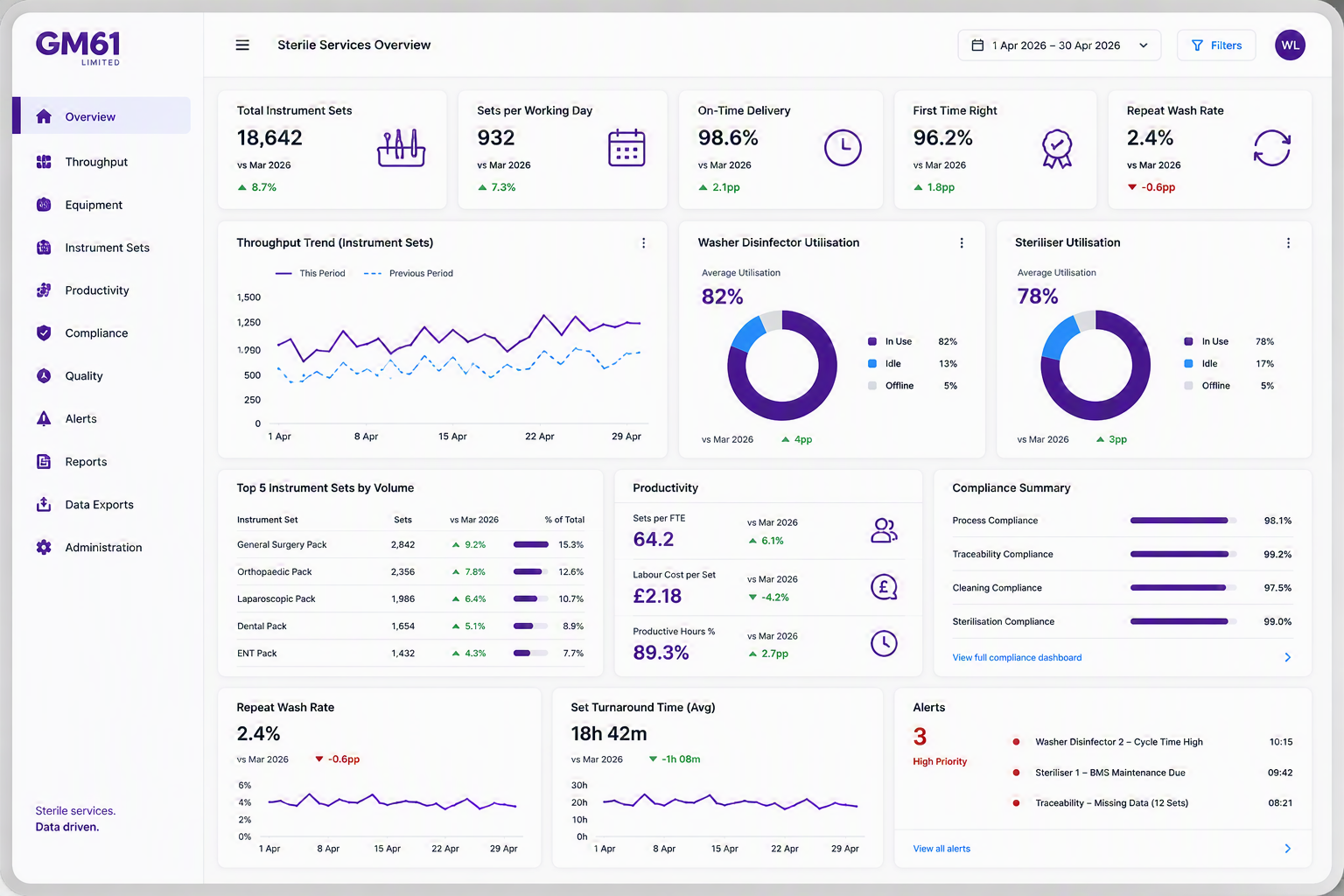This screenshot has width=1344, height=896.
Task: Click the clock icon beside Productive Hours %
Action: (884, 643)
